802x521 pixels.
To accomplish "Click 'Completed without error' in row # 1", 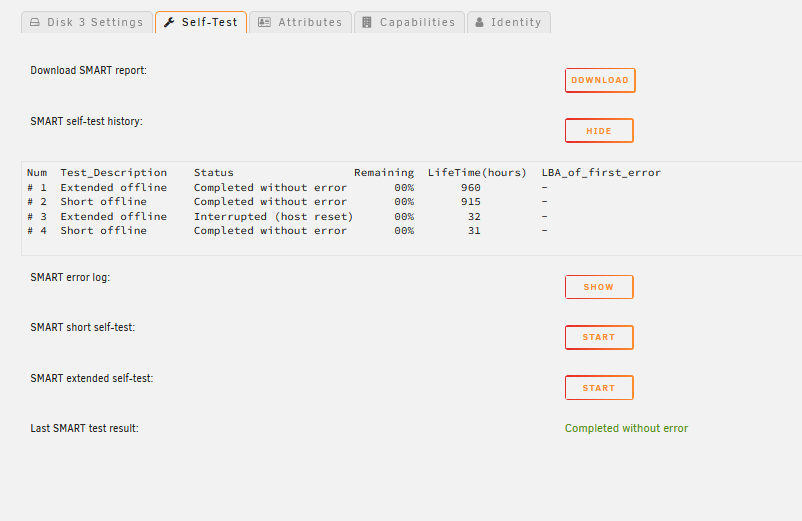I will tap(271, 188).
